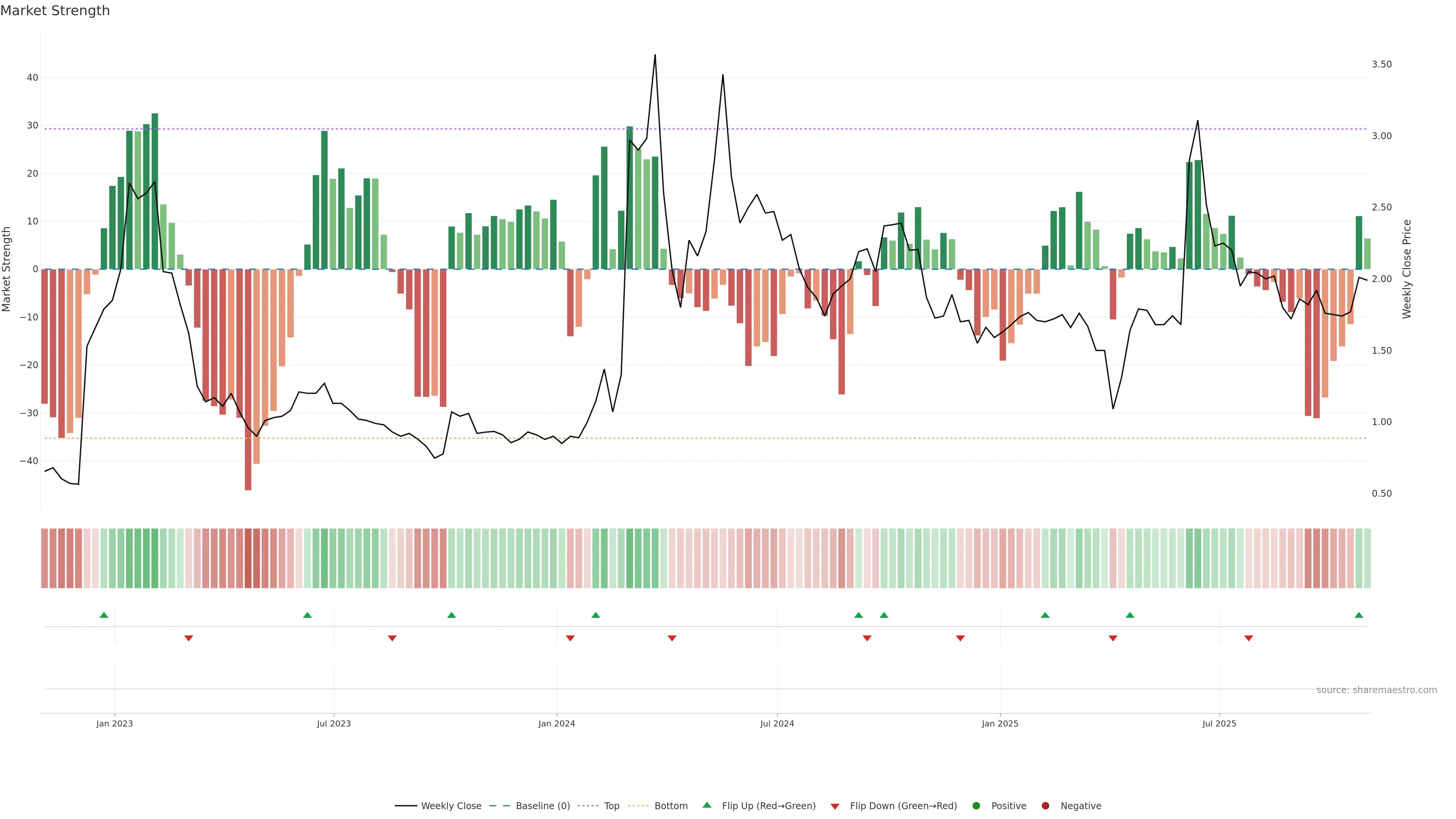
Task: Click the Jul 2023 x-axis label
Action: [x=334, y=723]
